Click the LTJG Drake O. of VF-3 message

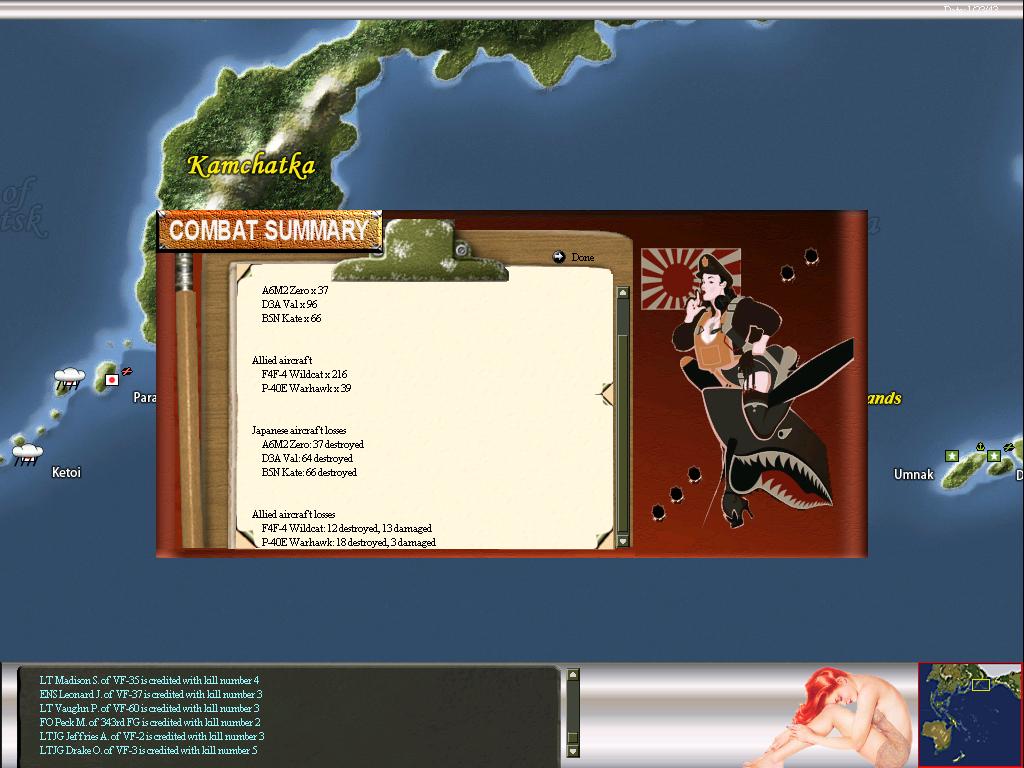(148, 750)
